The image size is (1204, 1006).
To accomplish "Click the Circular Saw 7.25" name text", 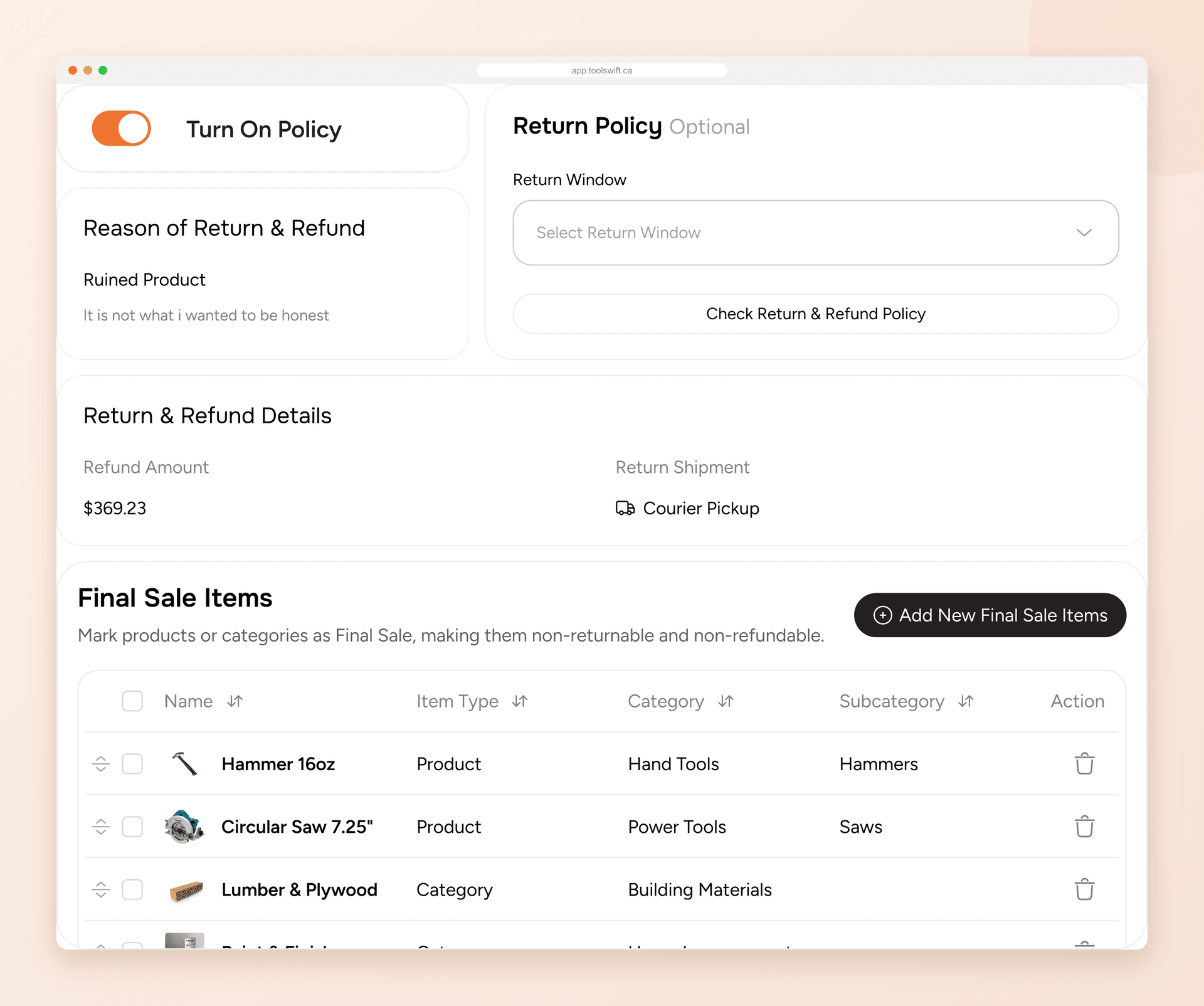I will click(x=297, y=827).
